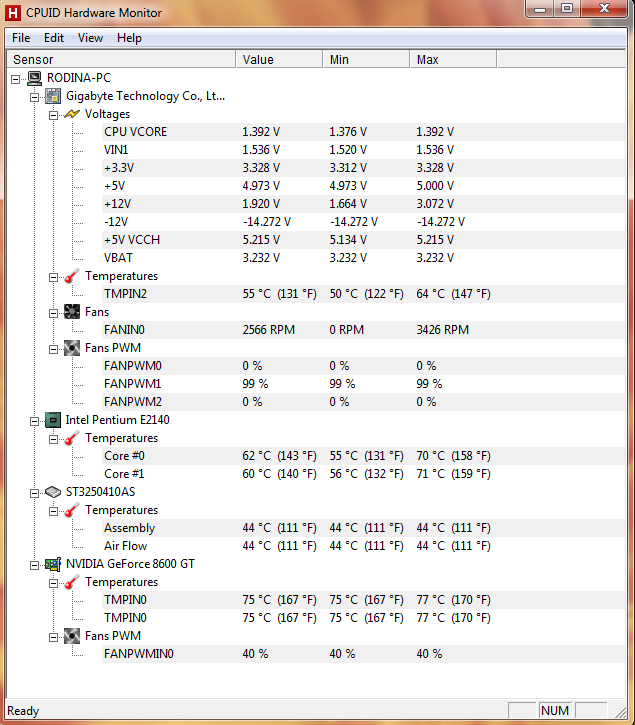Collapse the Gigabyte Technology node

35,98
